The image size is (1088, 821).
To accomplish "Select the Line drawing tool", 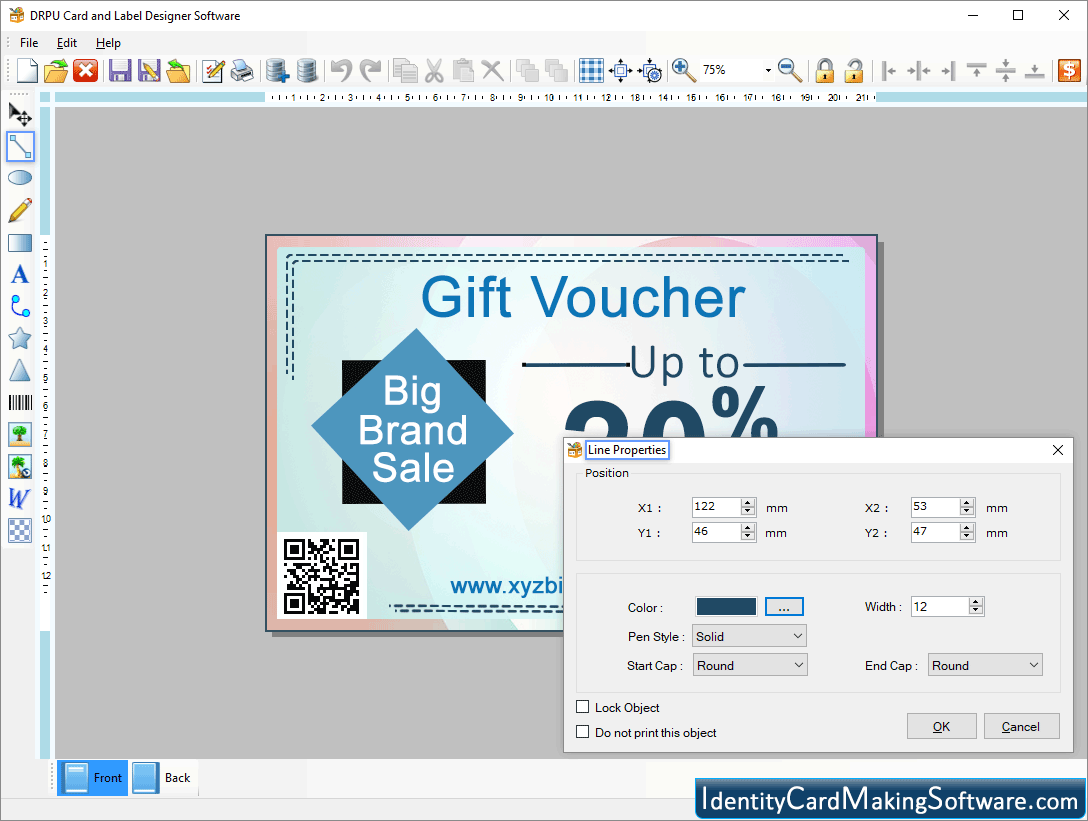I will pyautogui.click(x=20, y=146).
